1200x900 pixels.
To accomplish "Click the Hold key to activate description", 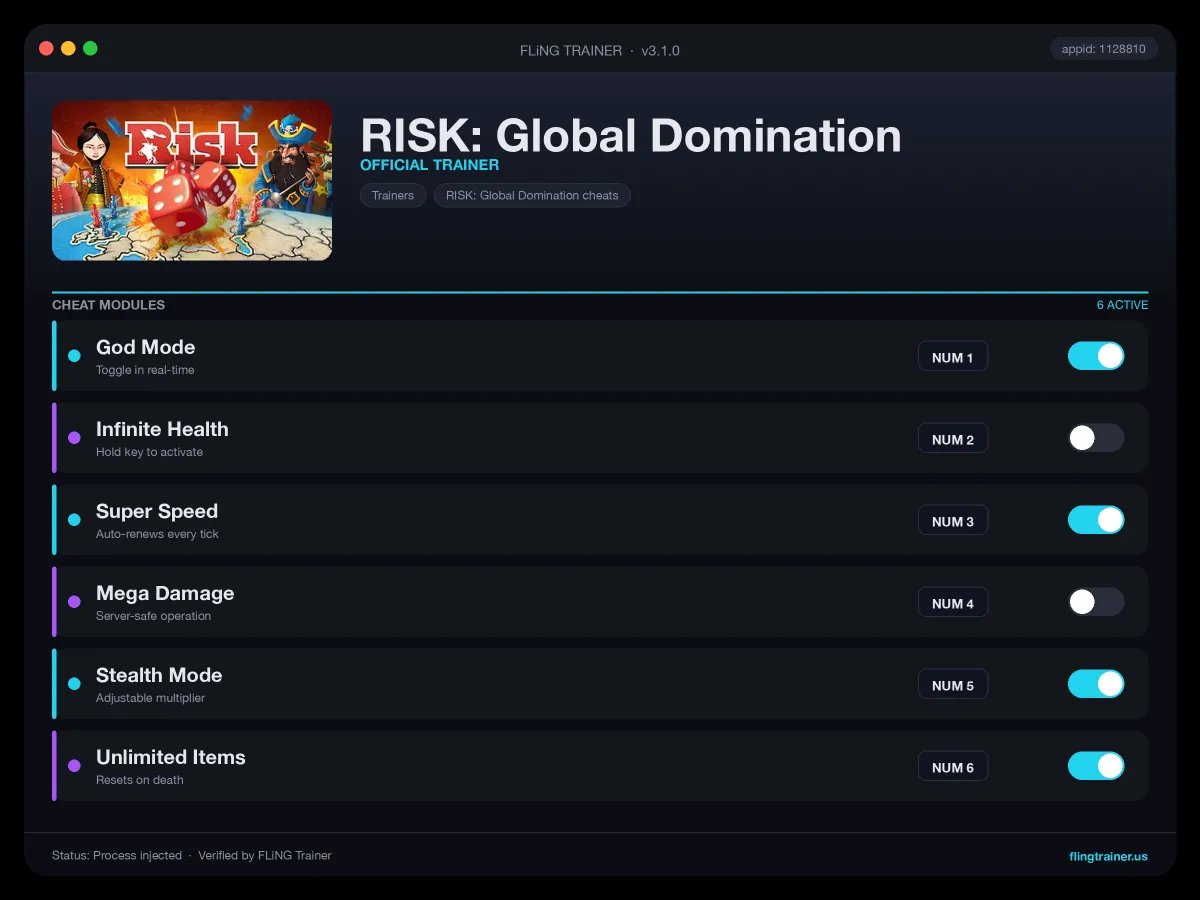I will pos(149,452).
